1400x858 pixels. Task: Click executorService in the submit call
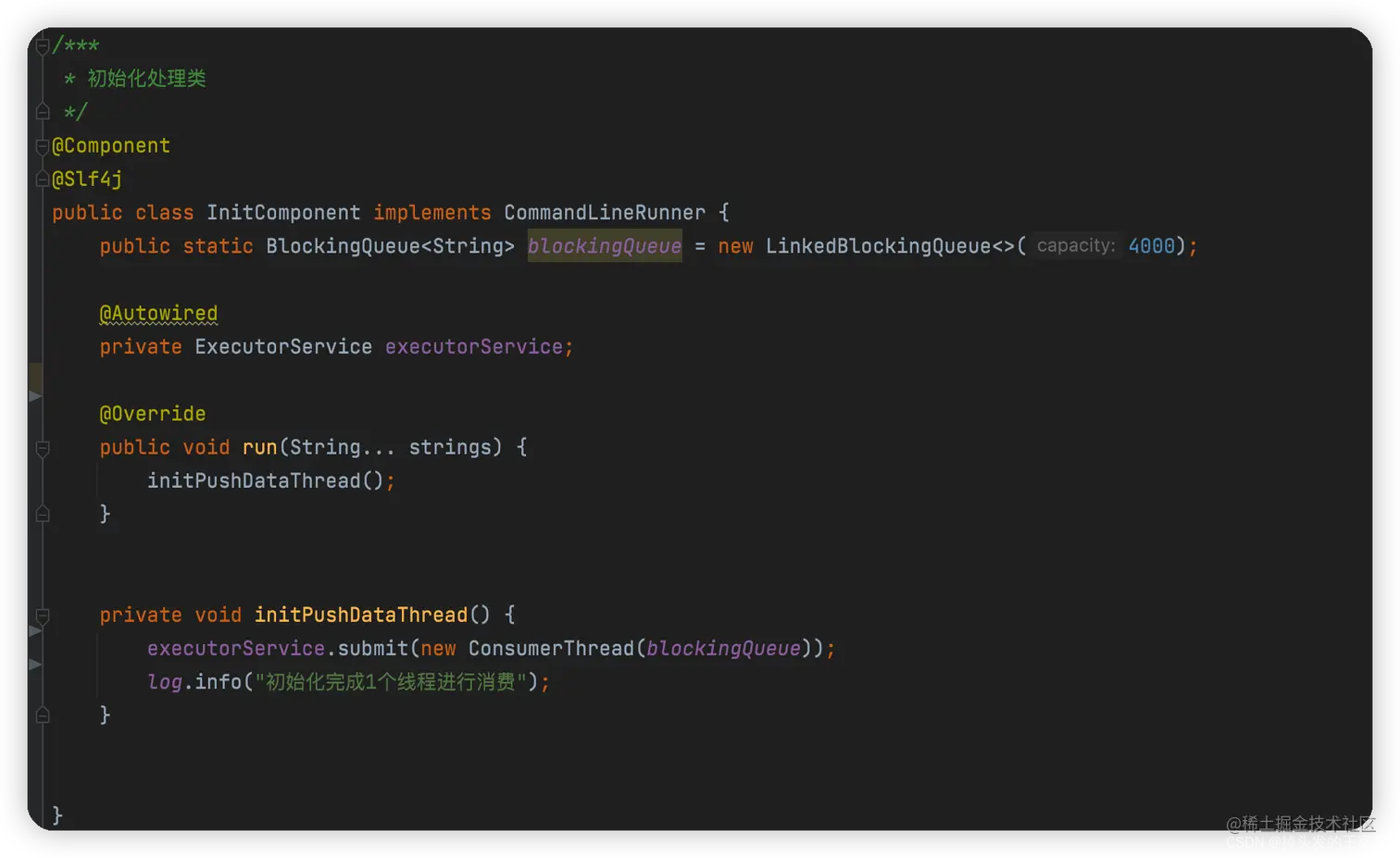[236, 648]
